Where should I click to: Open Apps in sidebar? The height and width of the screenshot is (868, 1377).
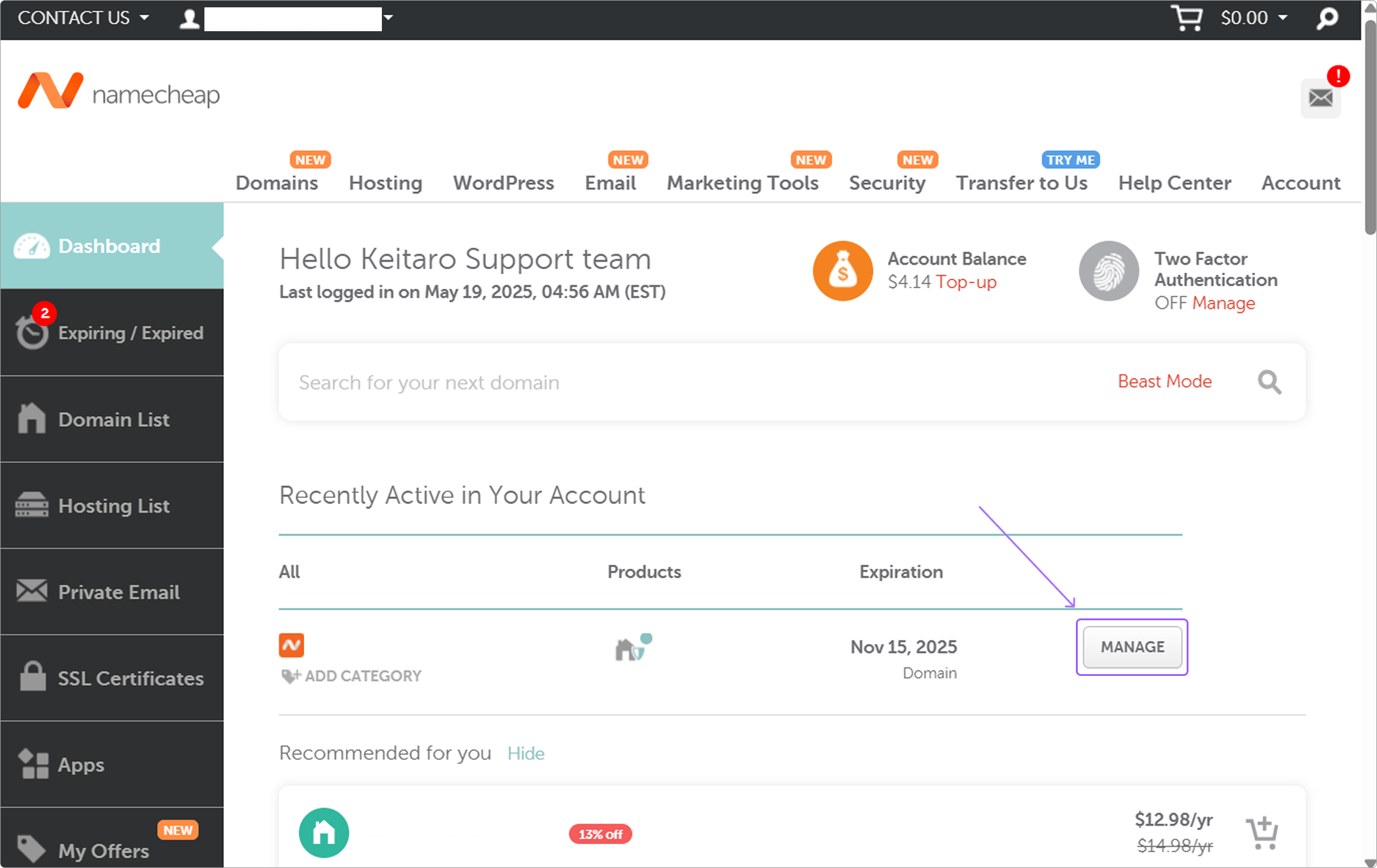tap(112, 765)
